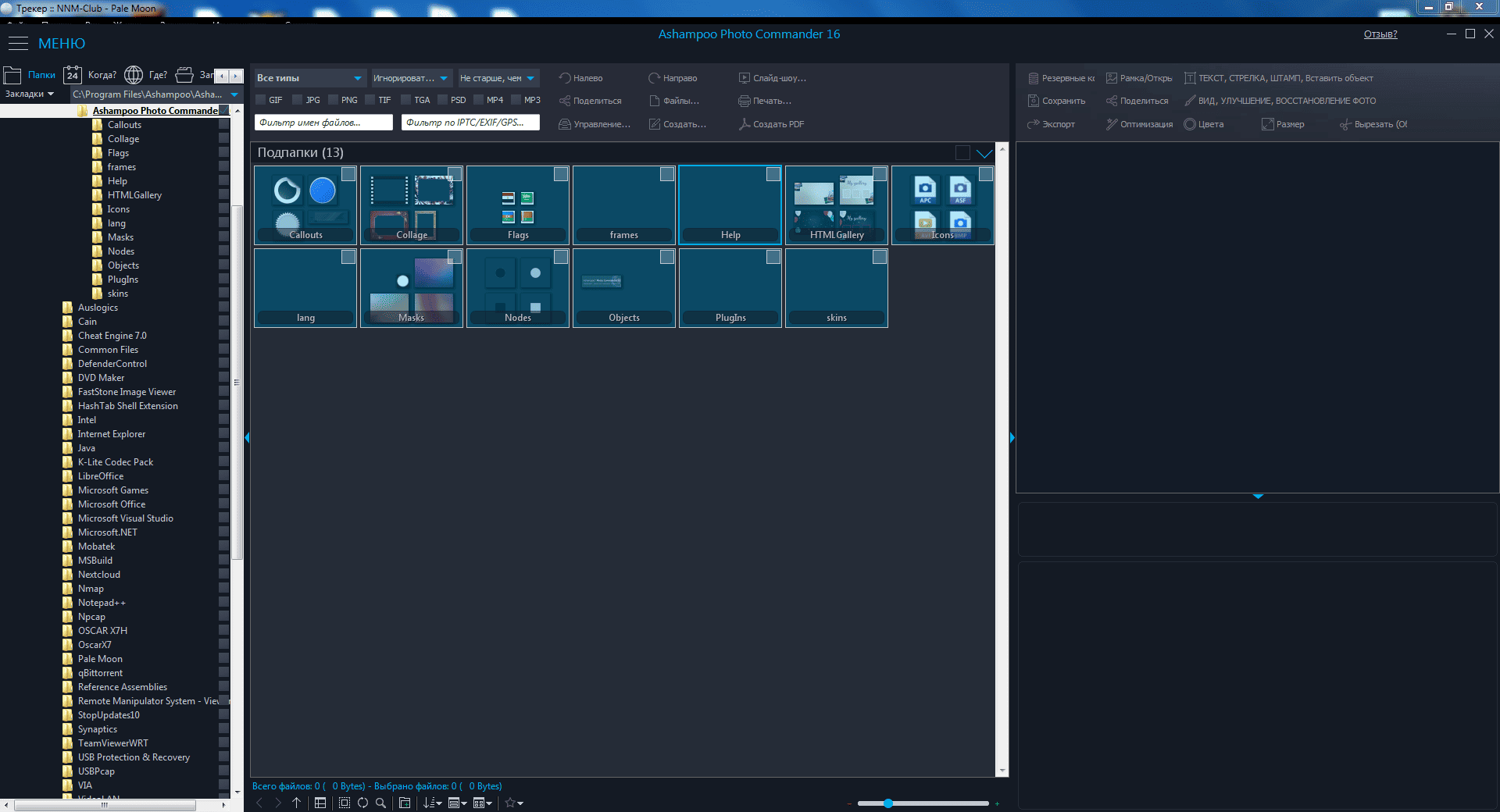Start Слайд-шоу
This screenshot has width=1500, height=812.
773,78
